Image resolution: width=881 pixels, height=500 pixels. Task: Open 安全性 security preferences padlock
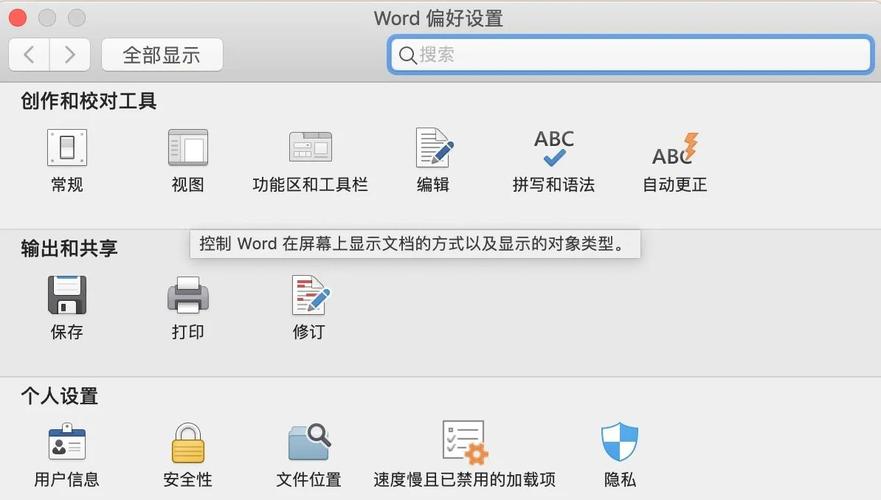coord(188,443)
